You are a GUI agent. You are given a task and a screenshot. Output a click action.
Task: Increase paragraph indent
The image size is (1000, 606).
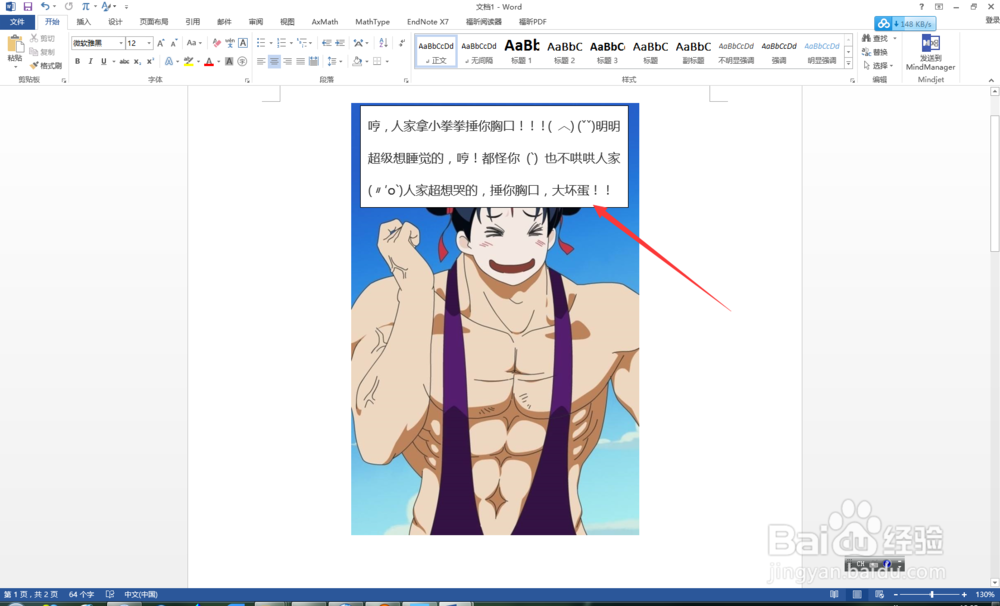pos(340,43)
